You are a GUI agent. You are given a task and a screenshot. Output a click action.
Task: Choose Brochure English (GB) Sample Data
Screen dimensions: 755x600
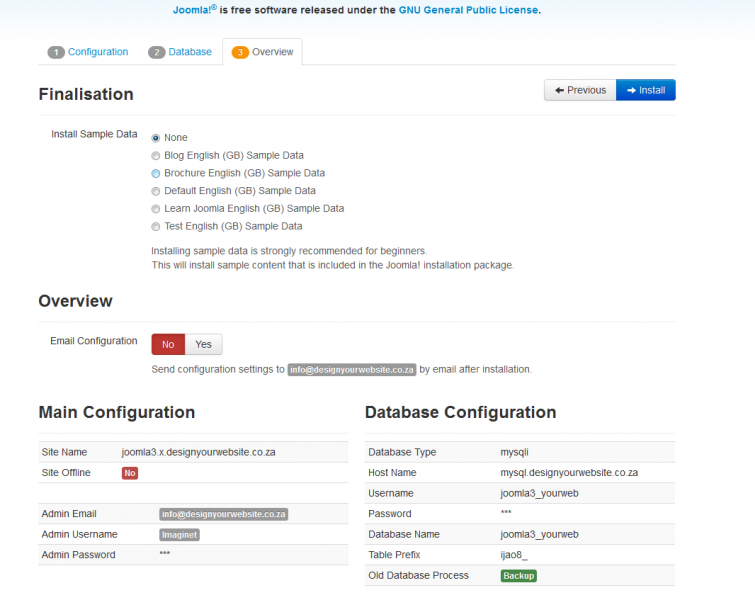(x=156, y=173)
